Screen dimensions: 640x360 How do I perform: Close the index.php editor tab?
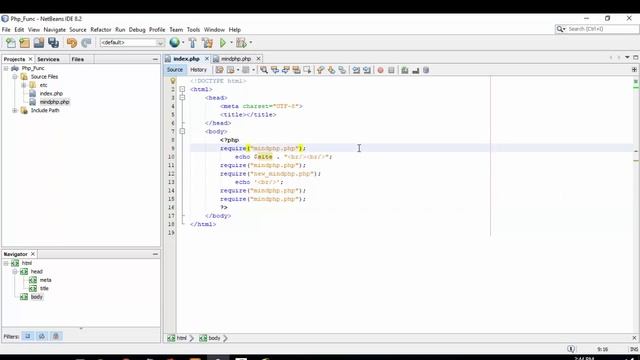pyautogui.click(x=207, y=59)
